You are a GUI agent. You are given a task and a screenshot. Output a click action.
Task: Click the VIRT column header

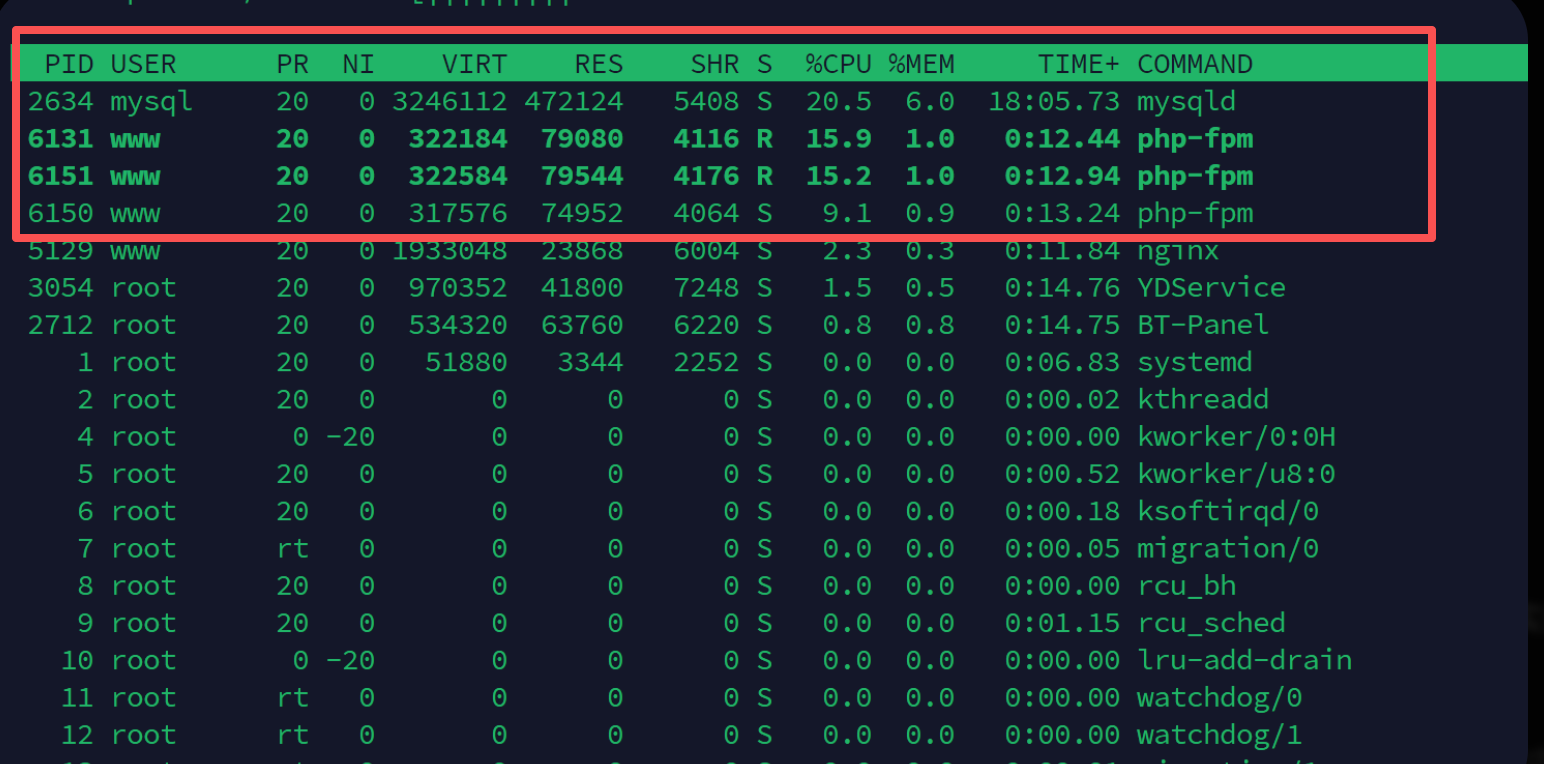474,64
